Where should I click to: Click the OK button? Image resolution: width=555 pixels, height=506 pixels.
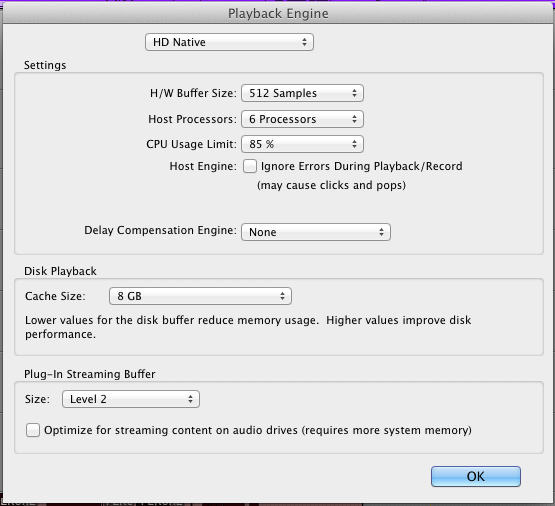pos(476,476)
